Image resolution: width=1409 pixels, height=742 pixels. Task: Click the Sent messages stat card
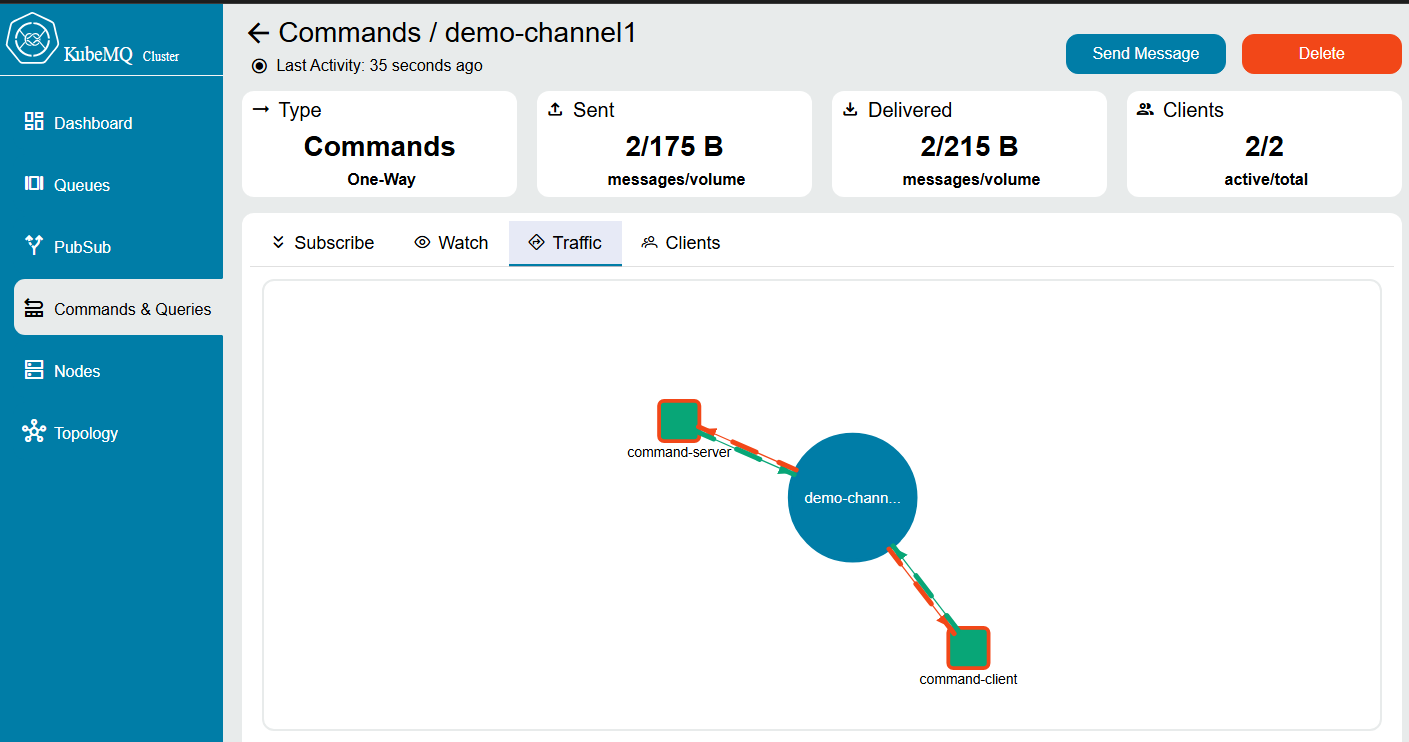[674, 144]
